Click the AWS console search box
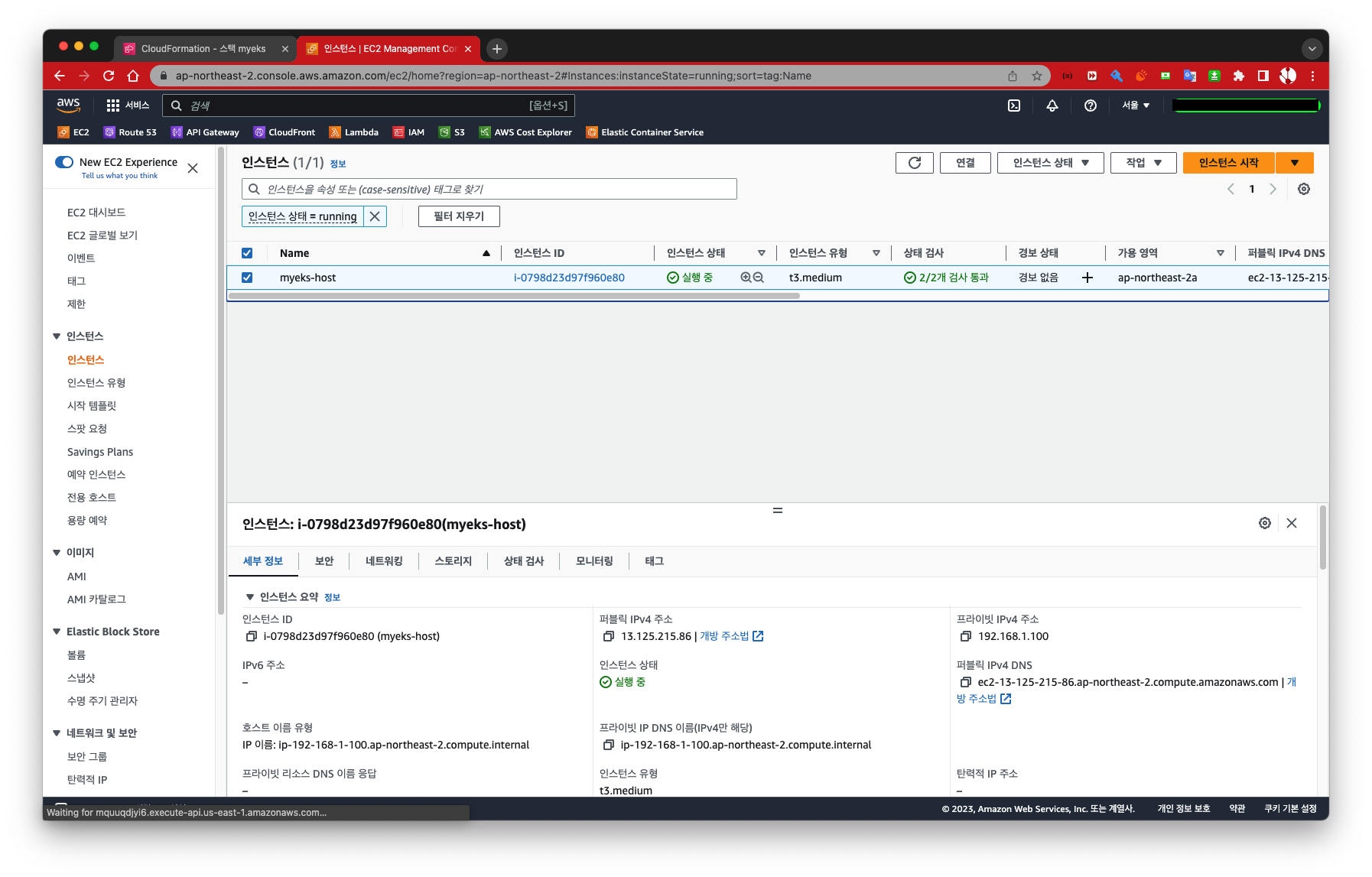The height and width of the screenshot is (877, 1372). click(369, 106)
